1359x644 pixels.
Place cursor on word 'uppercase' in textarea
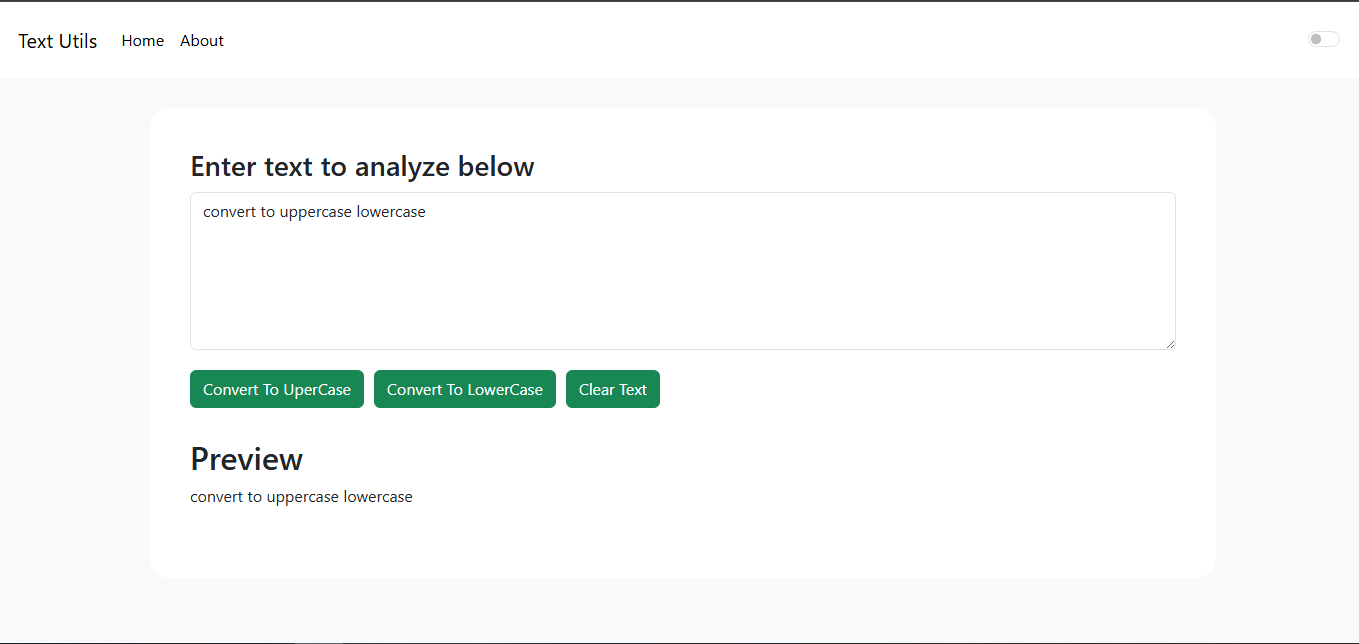point(316,212)
